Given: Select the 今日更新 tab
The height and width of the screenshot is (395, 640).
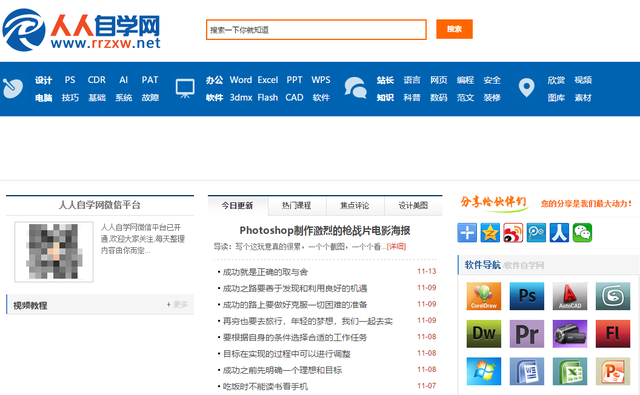Looking at the screenshot, I should [x=238, y=206].
